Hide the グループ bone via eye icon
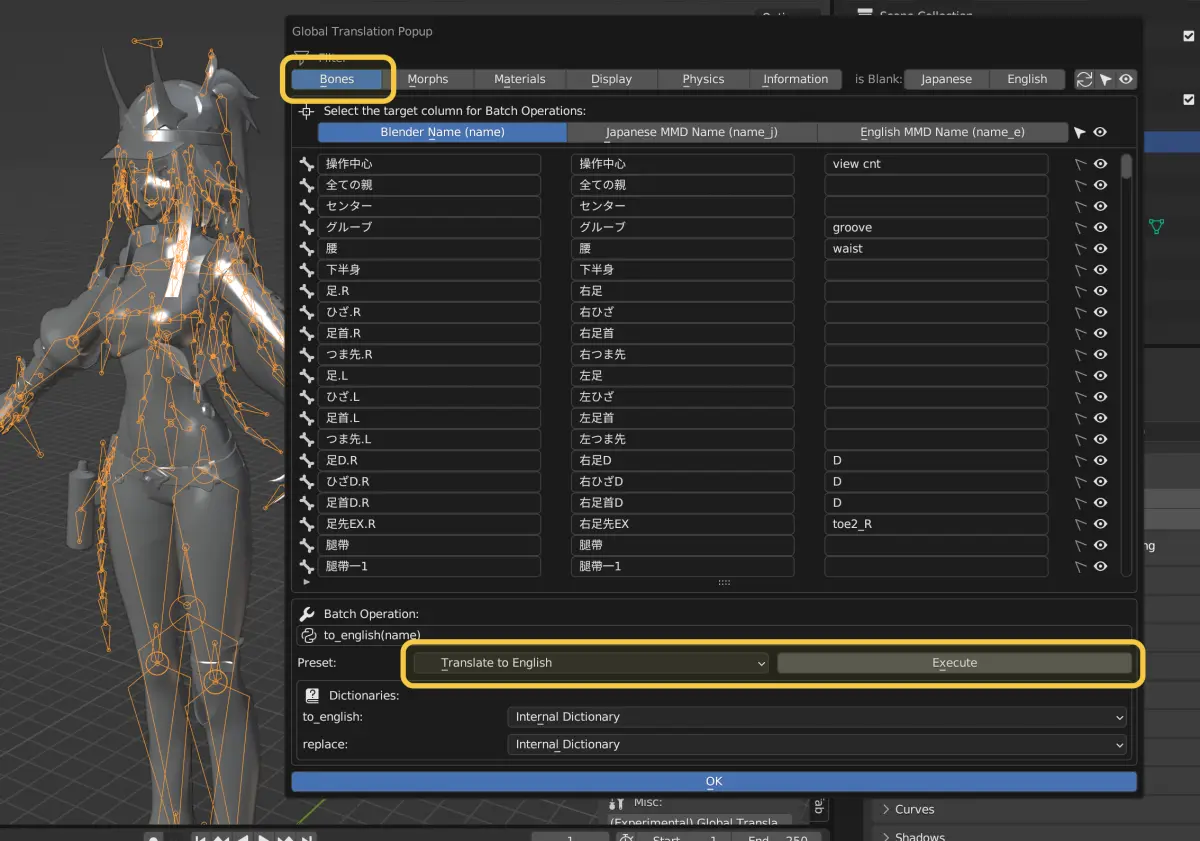The width and height of the screenshot is (1200, 841). [x=1100, y=227]
